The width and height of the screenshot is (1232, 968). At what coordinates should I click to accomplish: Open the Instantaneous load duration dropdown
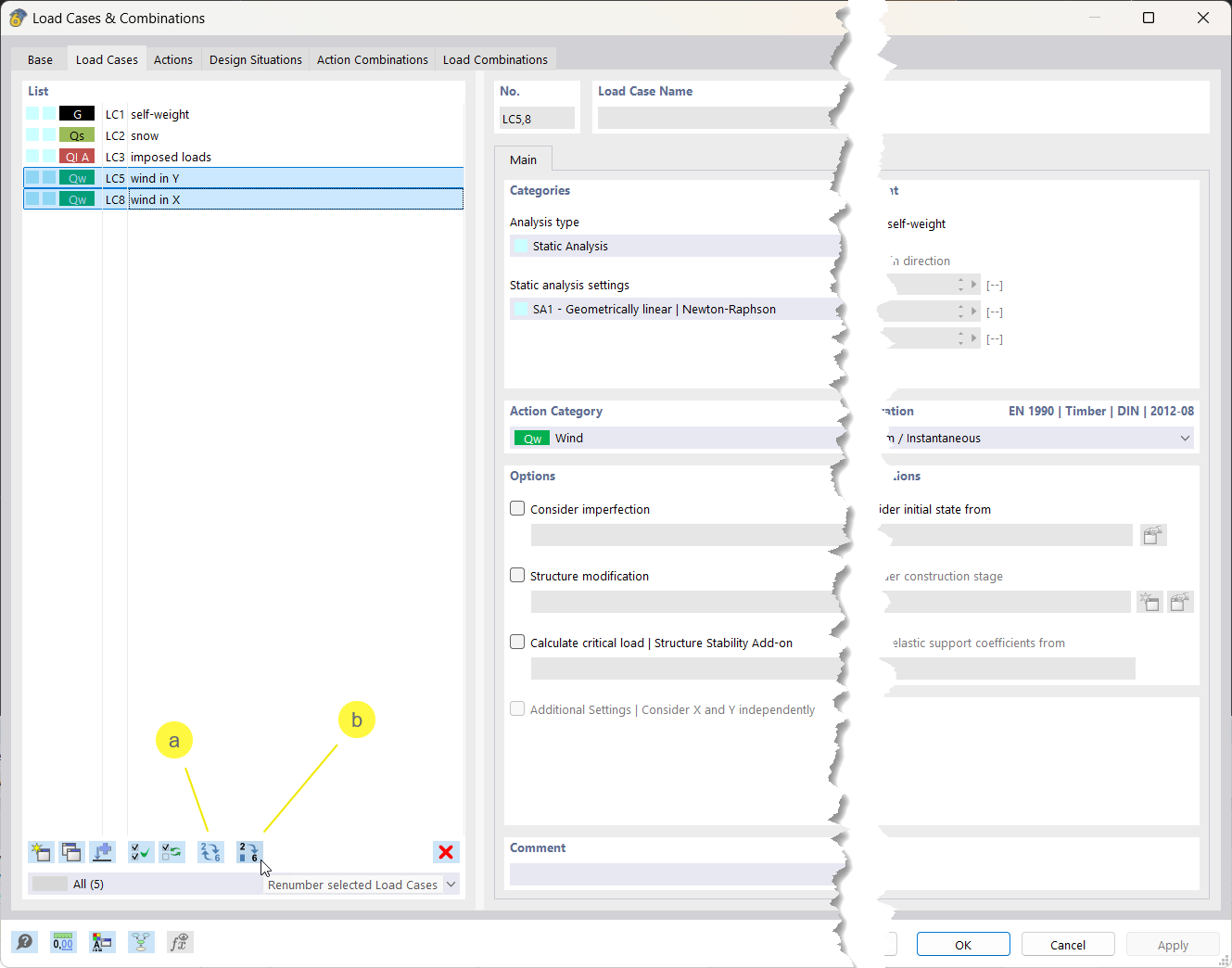click(x=1185, y=438)
